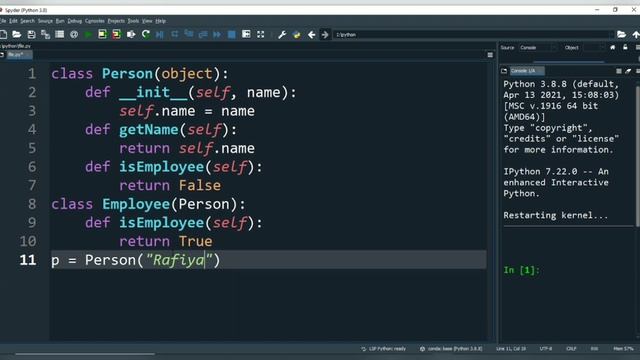Click line number 11 in the gutter
Screen dimensions: 640x360
(28, 260)
